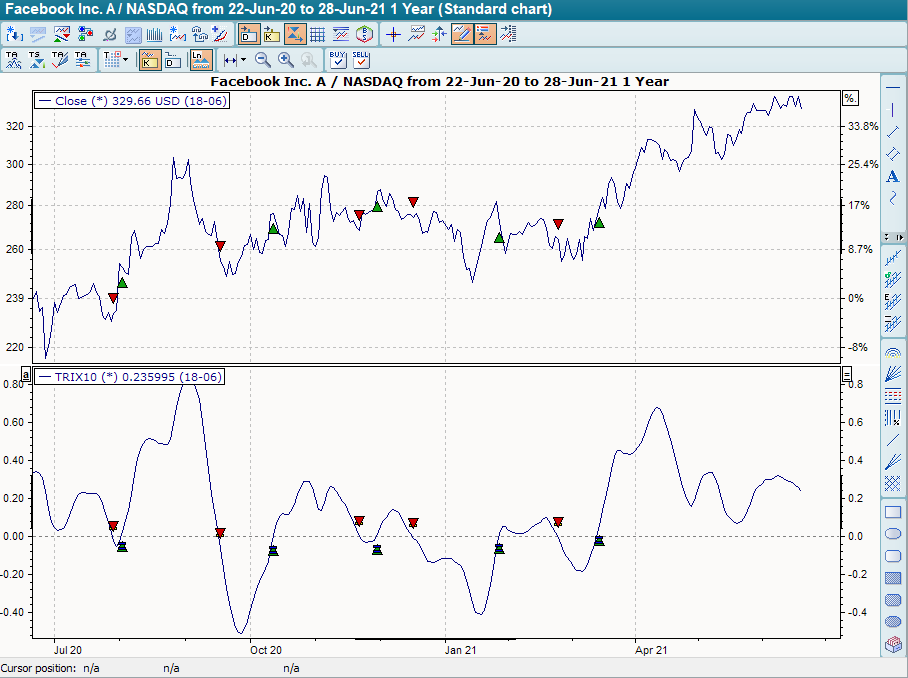Open the dropdown beside the T period icon
Viewport: 908px width, 678px height.
click(126, 60)
